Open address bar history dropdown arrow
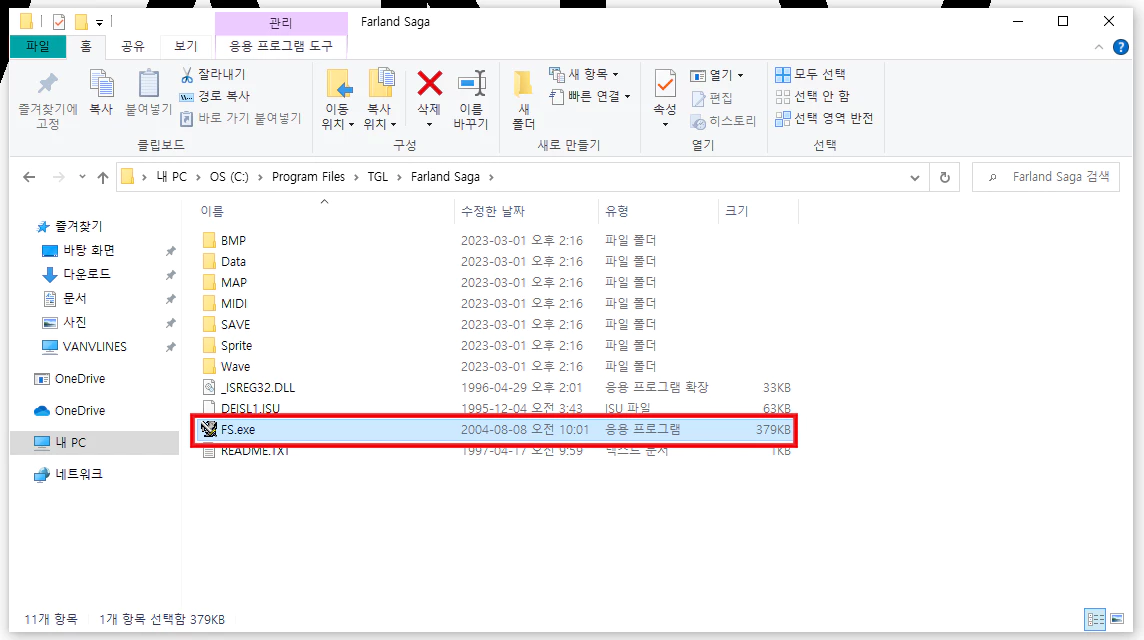This screenshot has height=640, width=1144. [x=915, y=177]
